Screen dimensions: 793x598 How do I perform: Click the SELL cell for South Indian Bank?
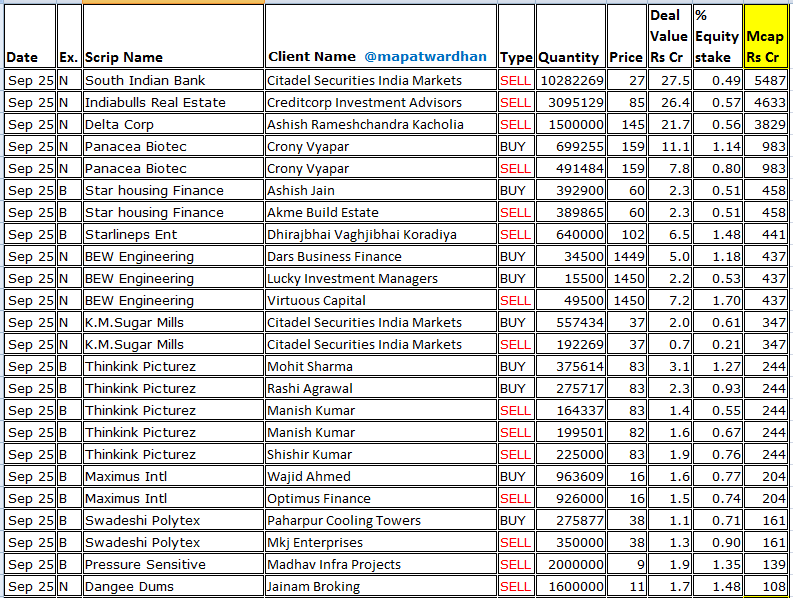point(516,80)
